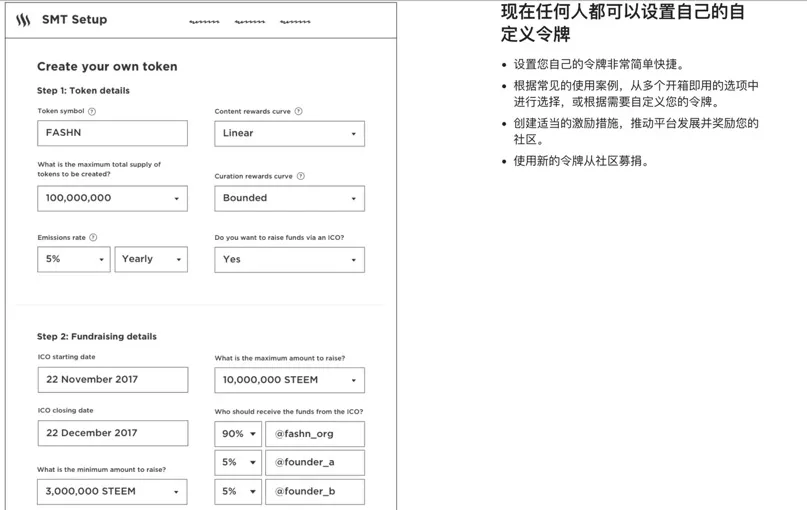Open the Yearly emissions period dropdown
The height and width of the screenshot is (510, 807).
click(151, 259)
